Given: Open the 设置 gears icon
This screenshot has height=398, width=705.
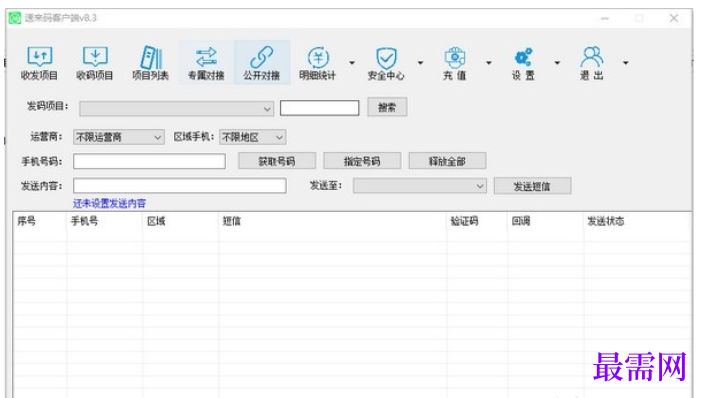Looking at the screenshot, I should pyautogui.click(x=523, y=63).
